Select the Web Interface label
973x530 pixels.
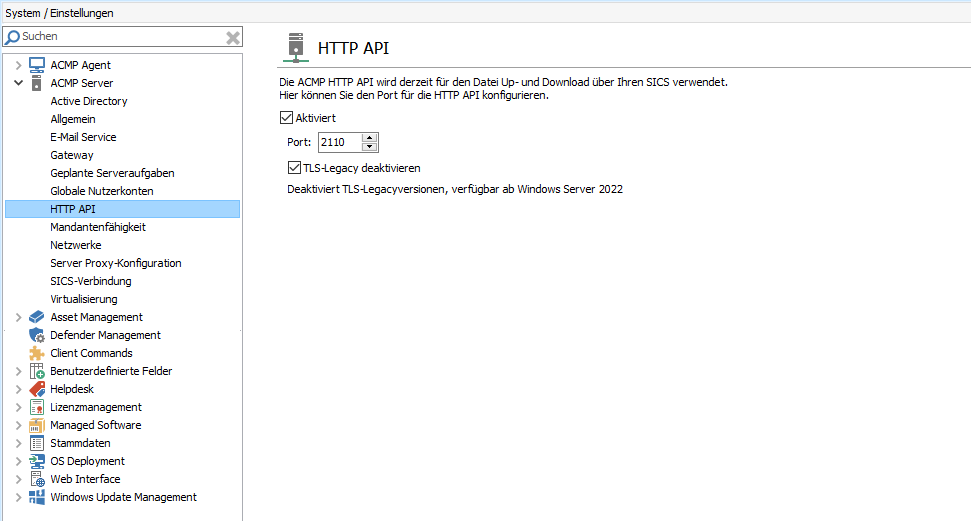(x=85, y=478)
